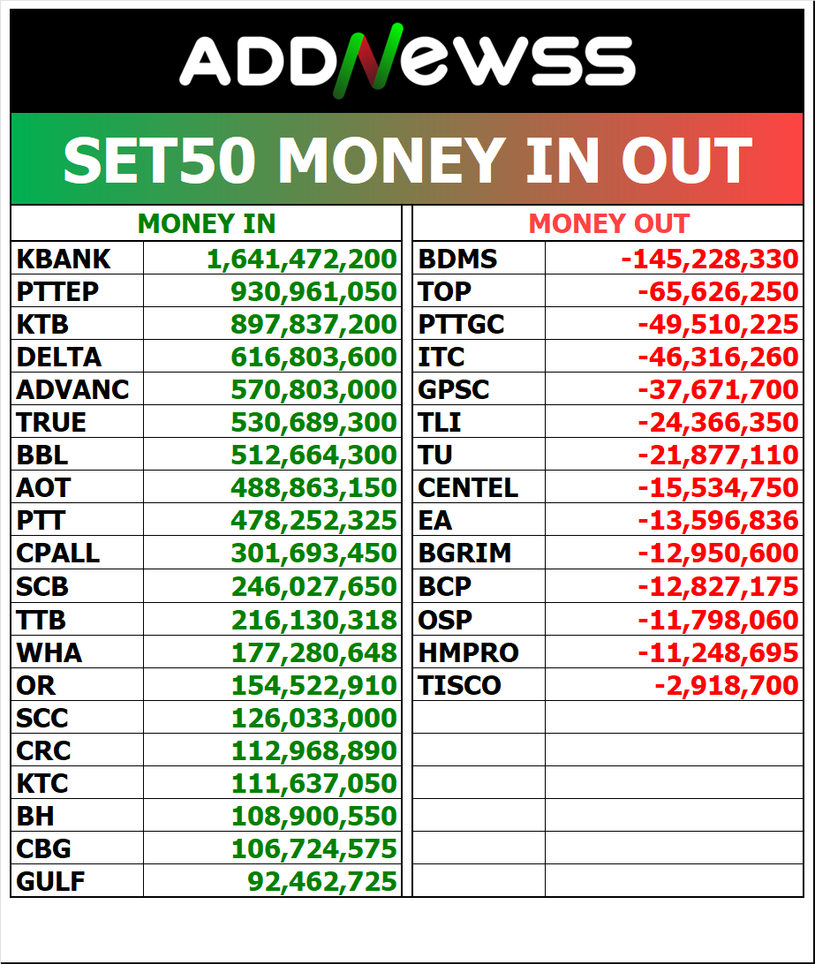The width and height of the screenshot is (815, 964).
Task: Click the GULF stock name cell
Action: [51, 881]
